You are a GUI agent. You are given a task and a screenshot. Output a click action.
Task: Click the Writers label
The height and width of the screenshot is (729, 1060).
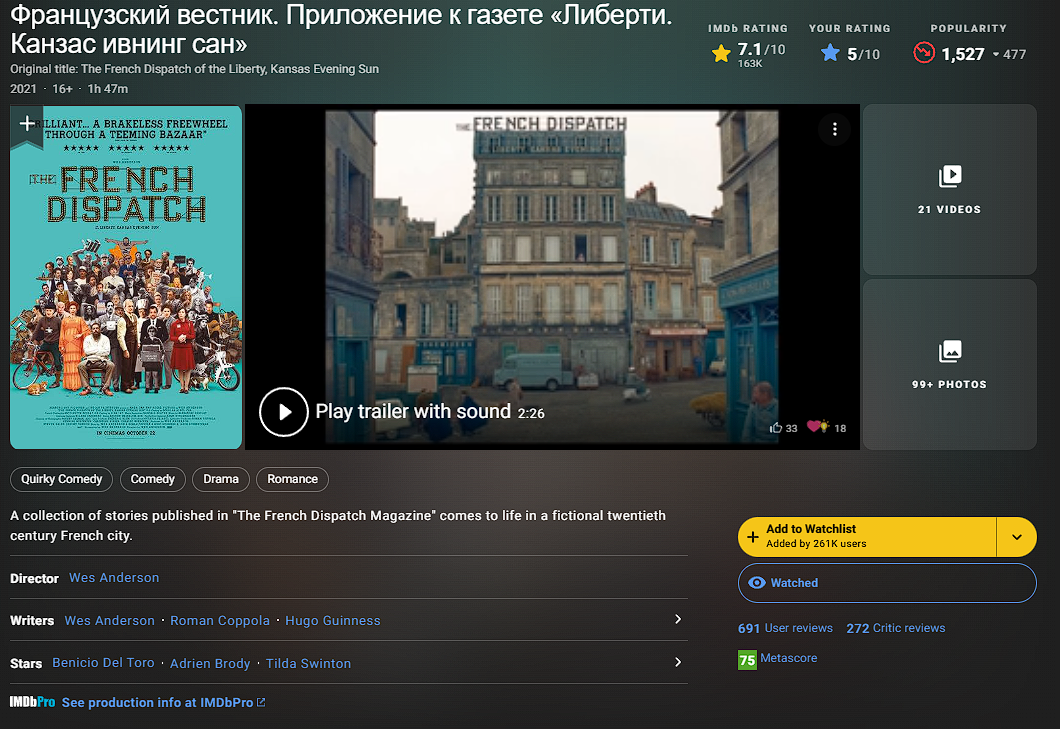(32, 620)
